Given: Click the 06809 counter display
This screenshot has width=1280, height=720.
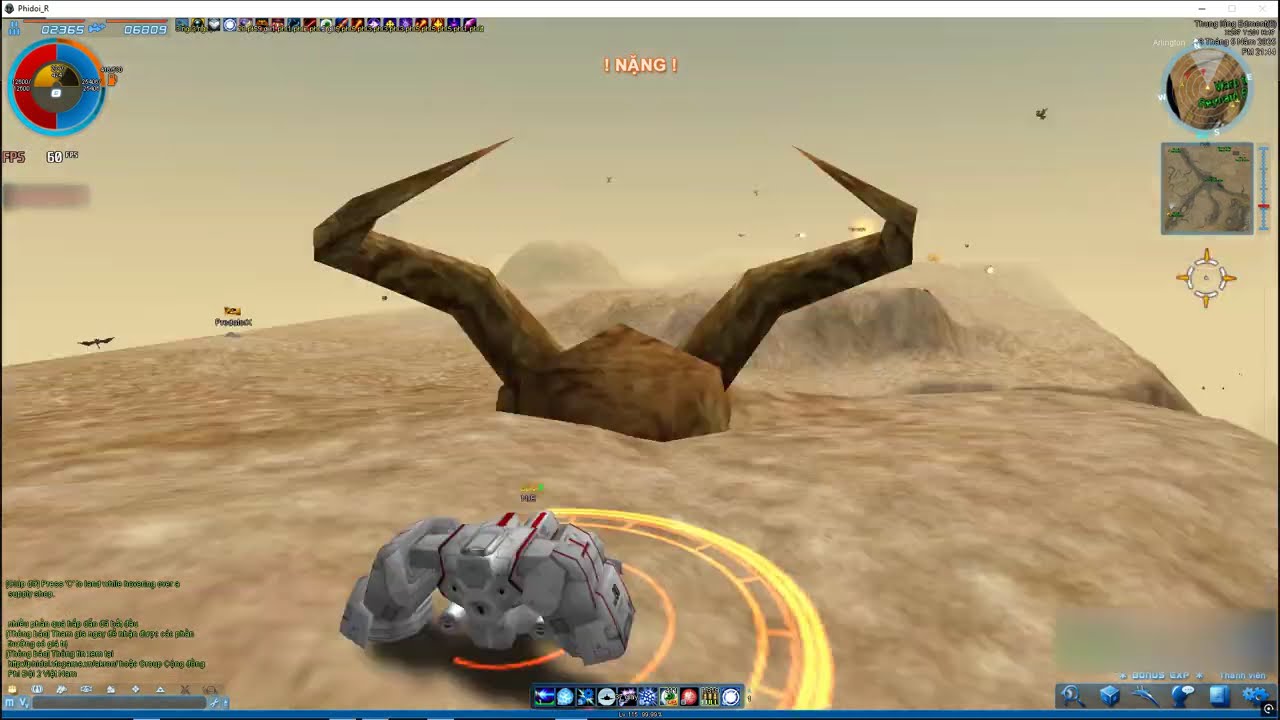Looking at the screenshot, I should (145, 29).
